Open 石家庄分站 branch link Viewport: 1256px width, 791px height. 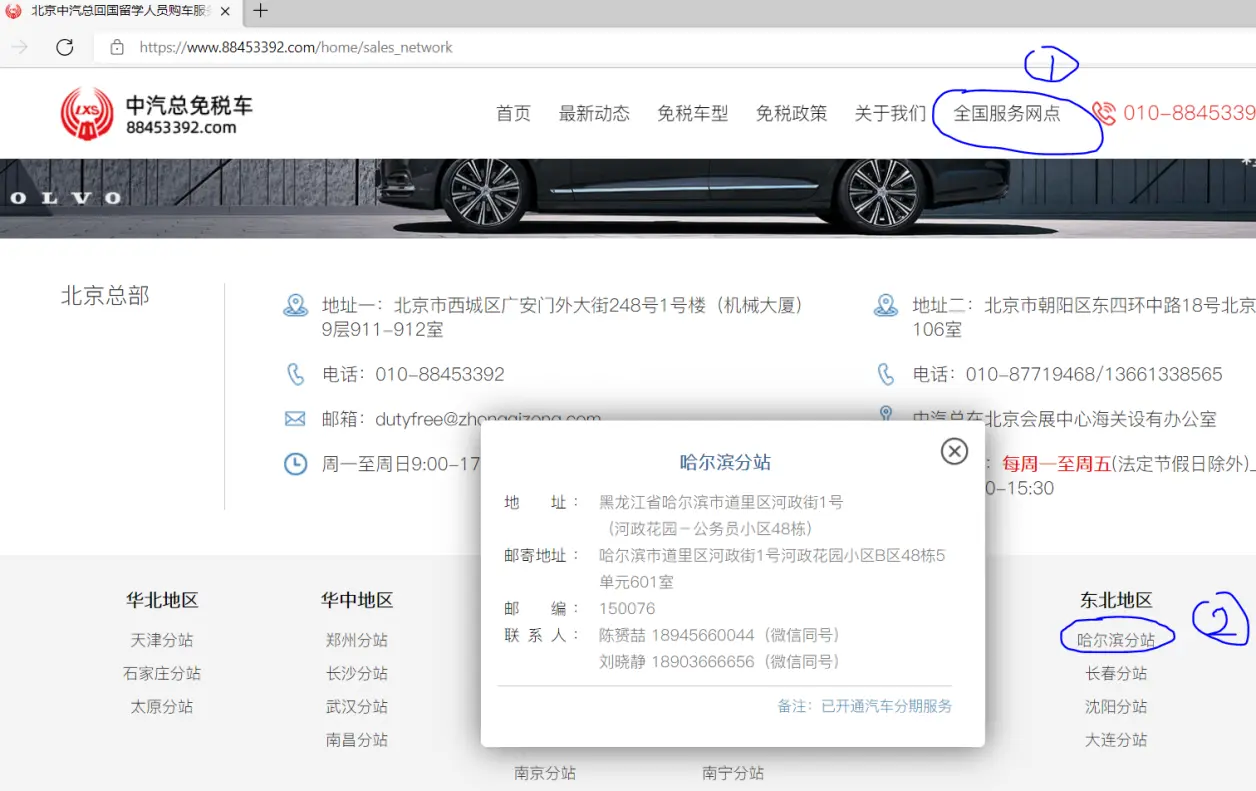(162, 673)
